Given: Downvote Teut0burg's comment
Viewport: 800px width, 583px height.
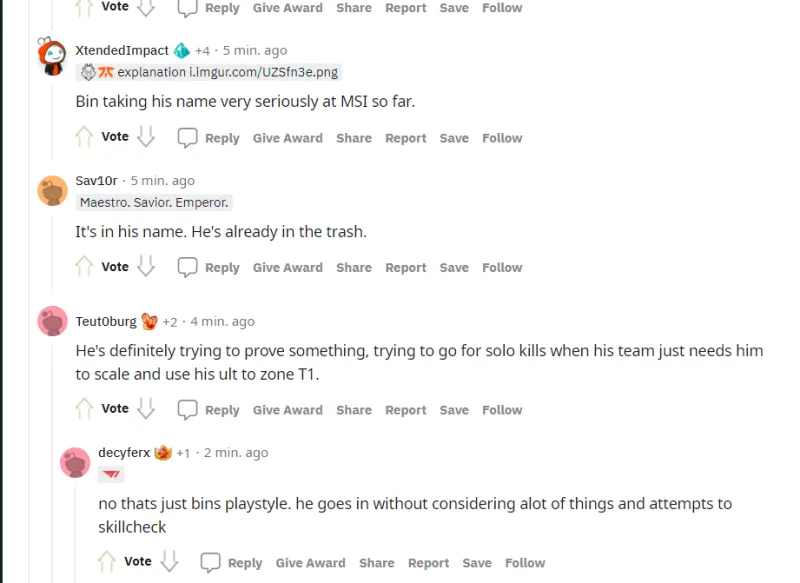Looking at the screenshot, I should click(x=146, y=409).
